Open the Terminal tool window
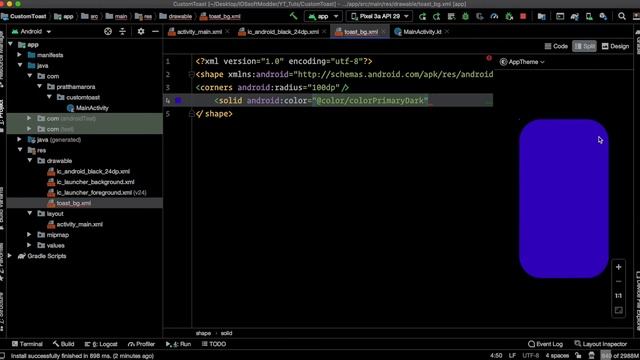 tap(27, 344)
